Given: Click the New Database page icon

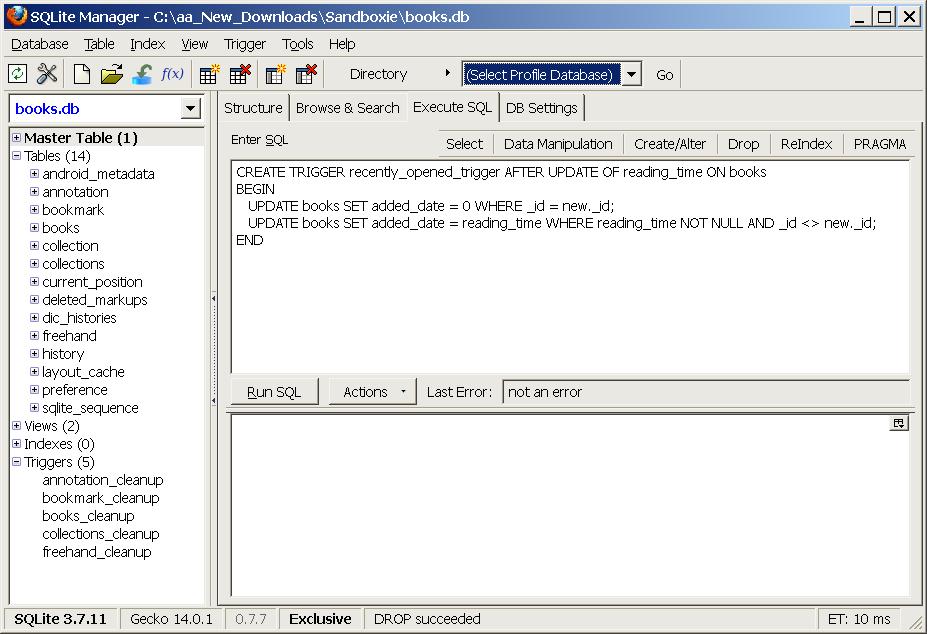Looking at the screenshot, I should point(82,74).
